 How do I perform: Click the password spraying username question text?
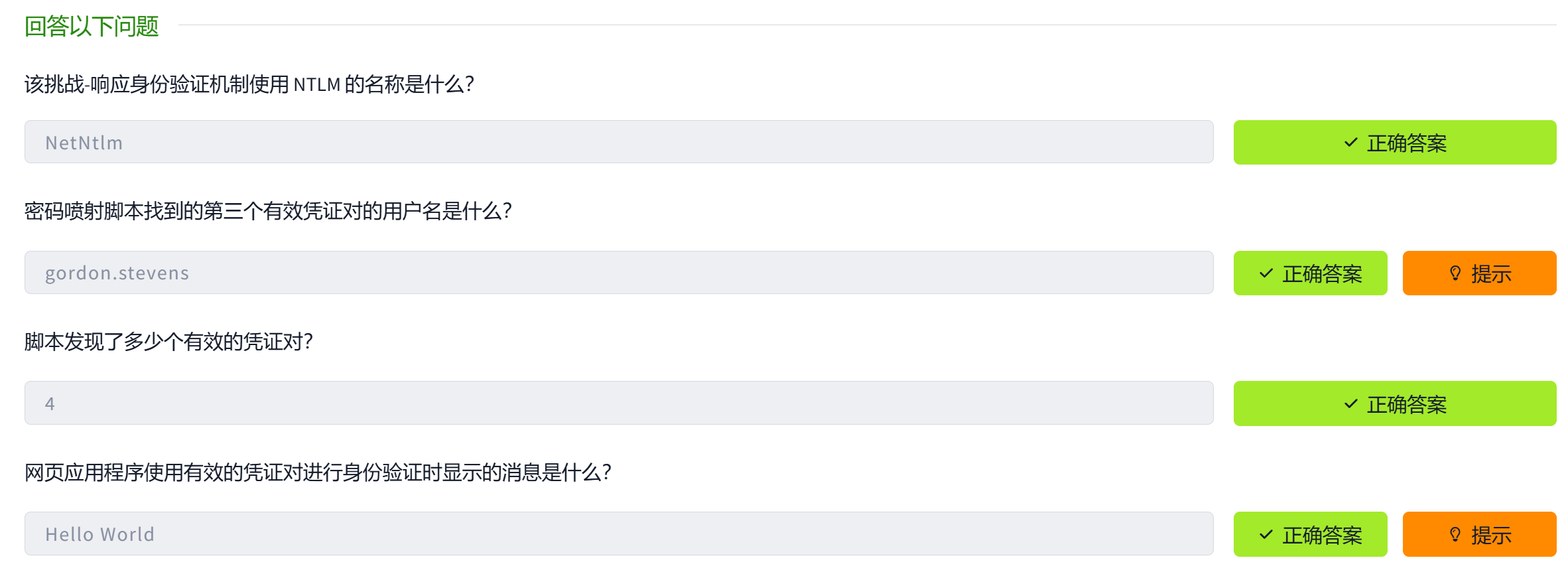(x=268, y=211)
